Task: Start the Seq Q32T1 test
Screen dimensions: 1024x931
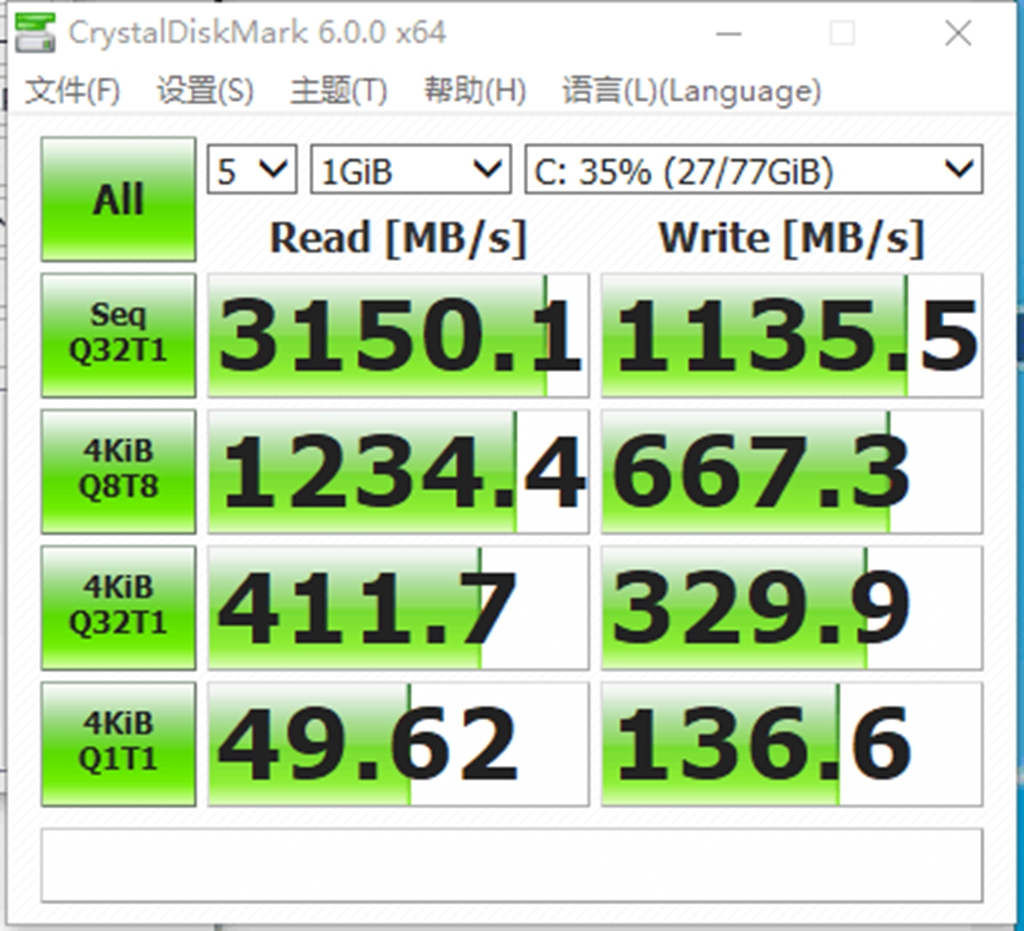Action: coord(118,335)
